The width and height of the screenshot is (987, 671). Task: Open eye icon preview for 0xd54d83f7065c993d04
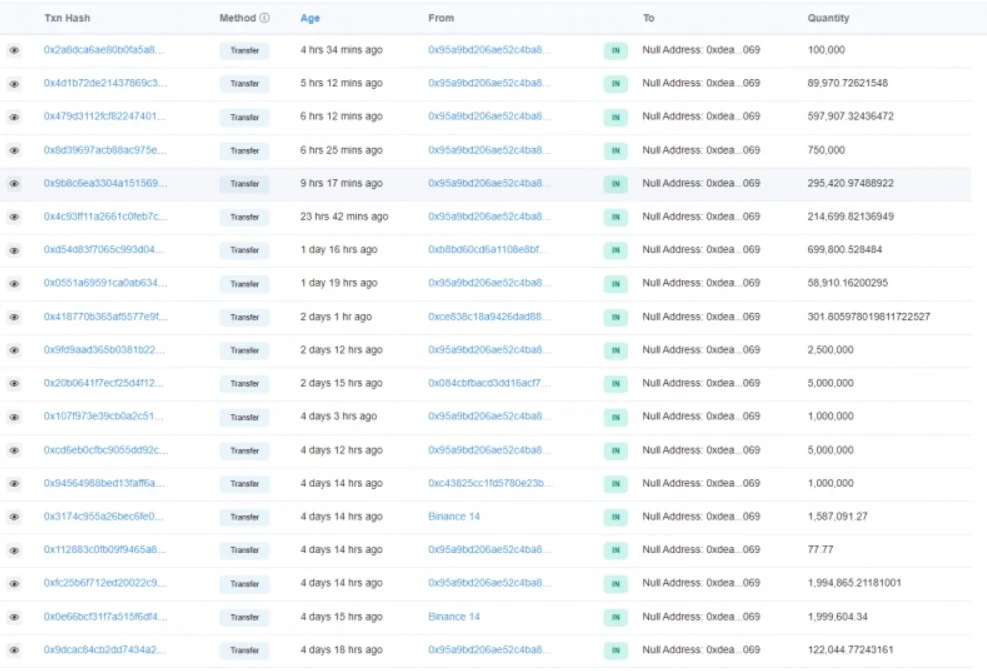(14, 250)
